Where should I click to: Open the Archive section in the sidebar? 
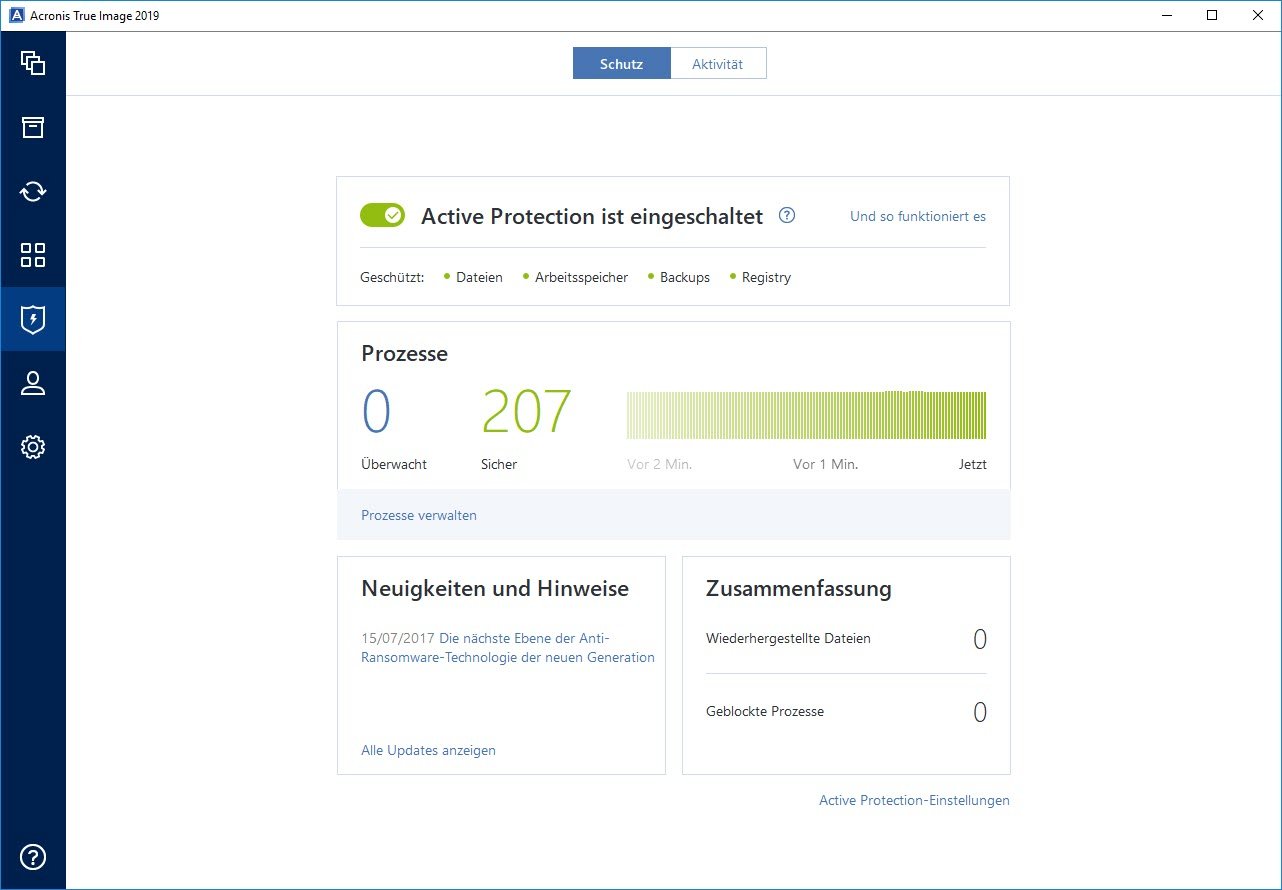click(33, 127)
